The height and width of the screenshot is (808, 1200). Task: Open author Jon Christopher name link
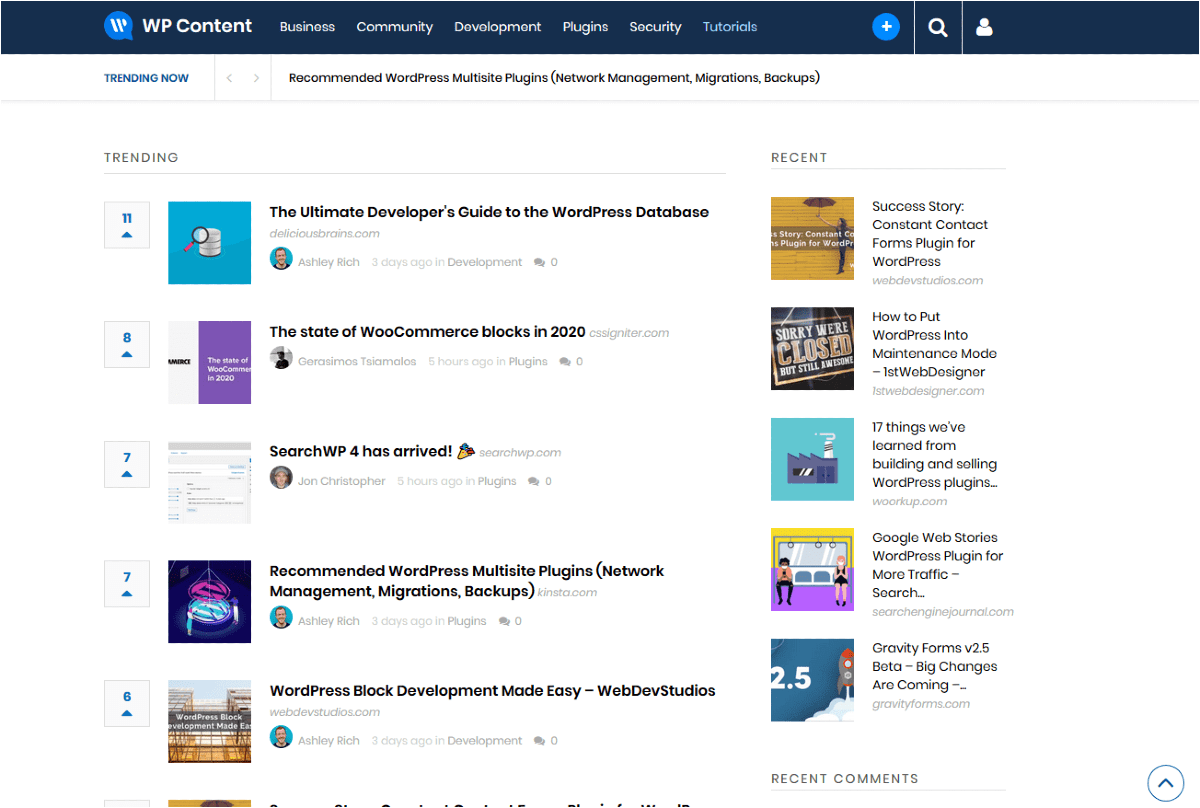(342, 481)
